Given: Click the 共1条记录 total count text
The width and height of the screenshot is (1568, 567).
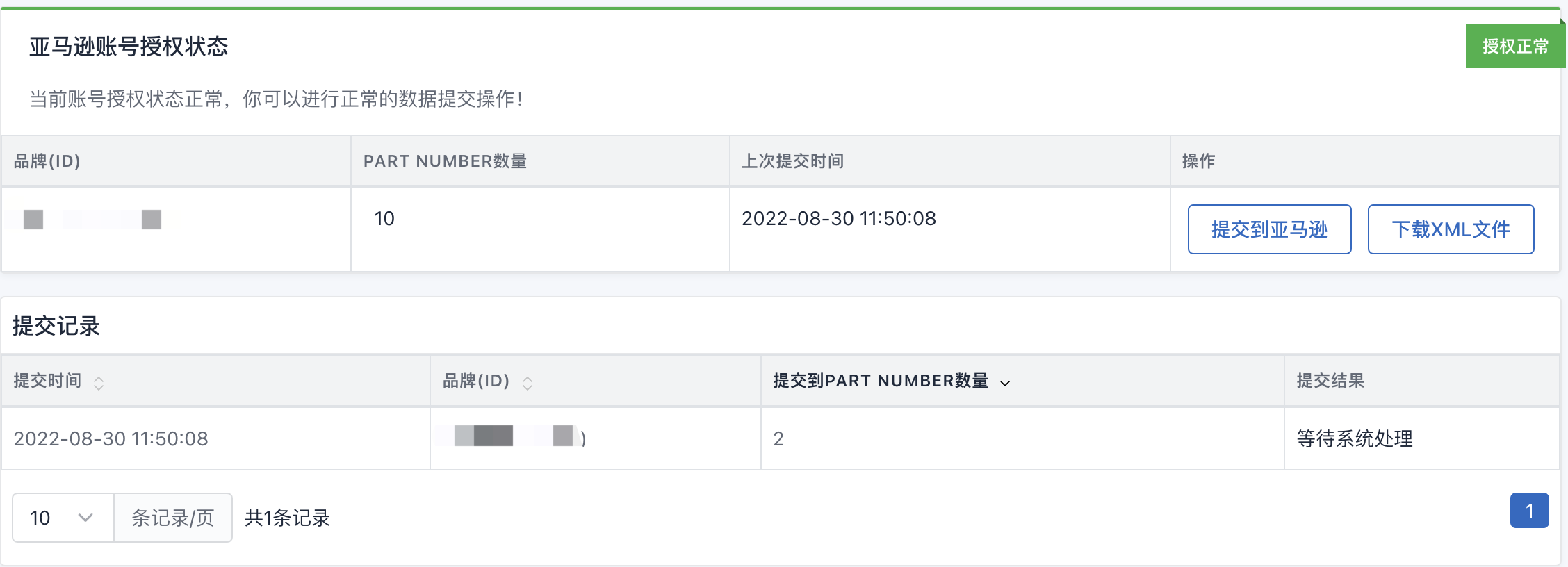Looking at the screenshot, I should [287, 518].
